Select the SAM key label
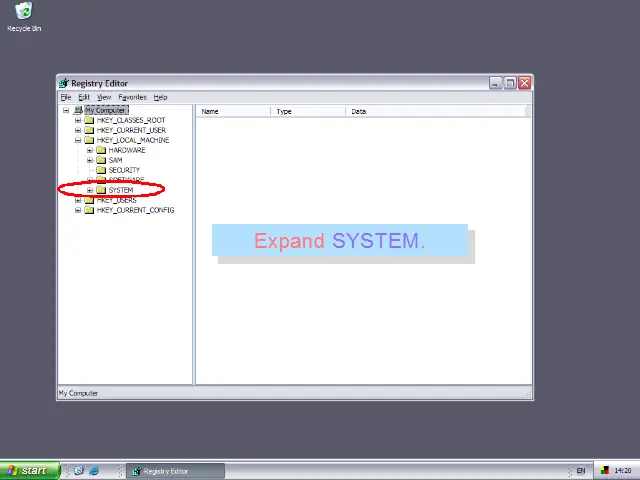This screenshot has height=480, width=640. pyautogui.click(x=116, y=160)
